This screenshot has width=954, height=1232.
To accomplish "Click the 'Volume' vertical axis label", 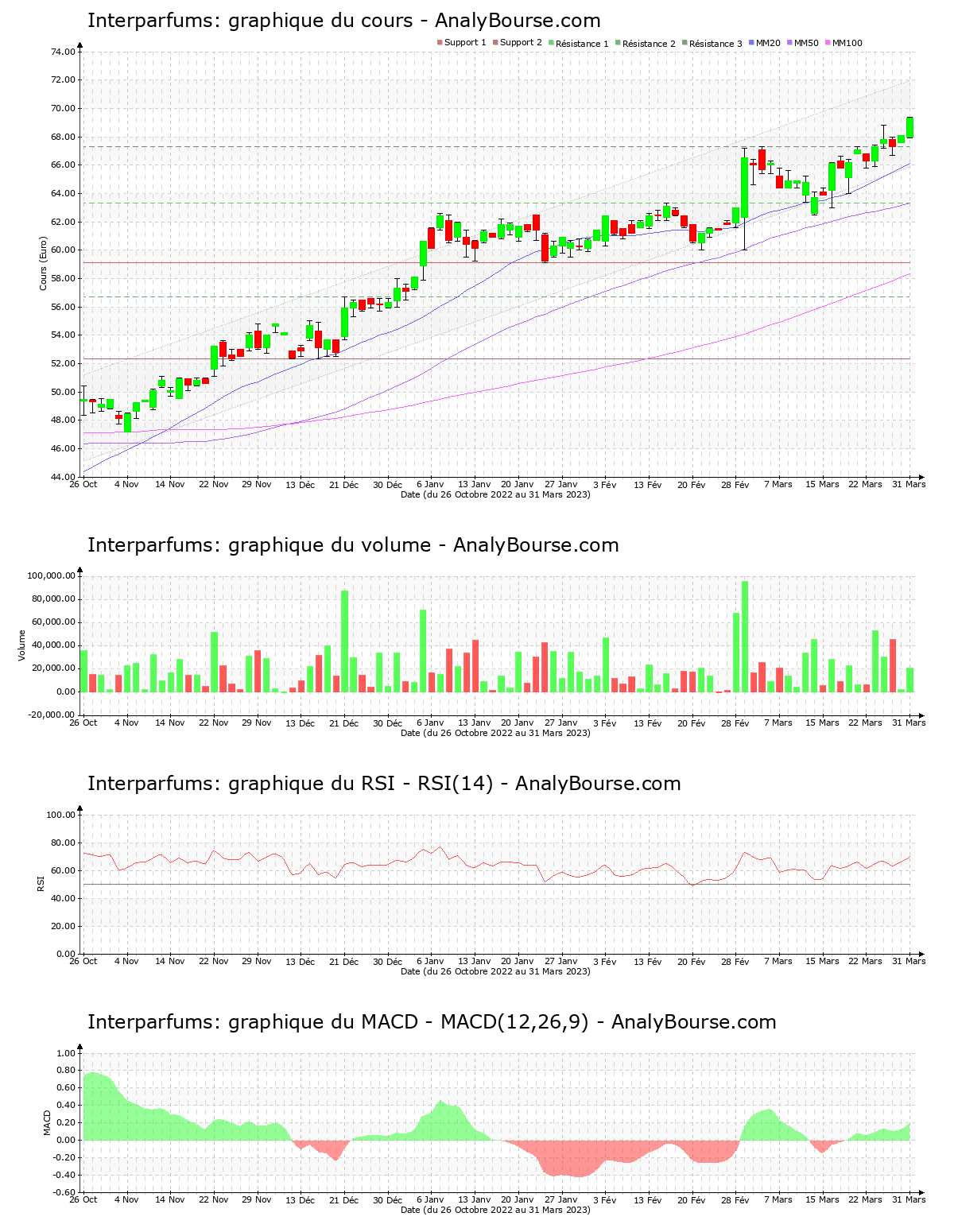I will tap(22, 645).
